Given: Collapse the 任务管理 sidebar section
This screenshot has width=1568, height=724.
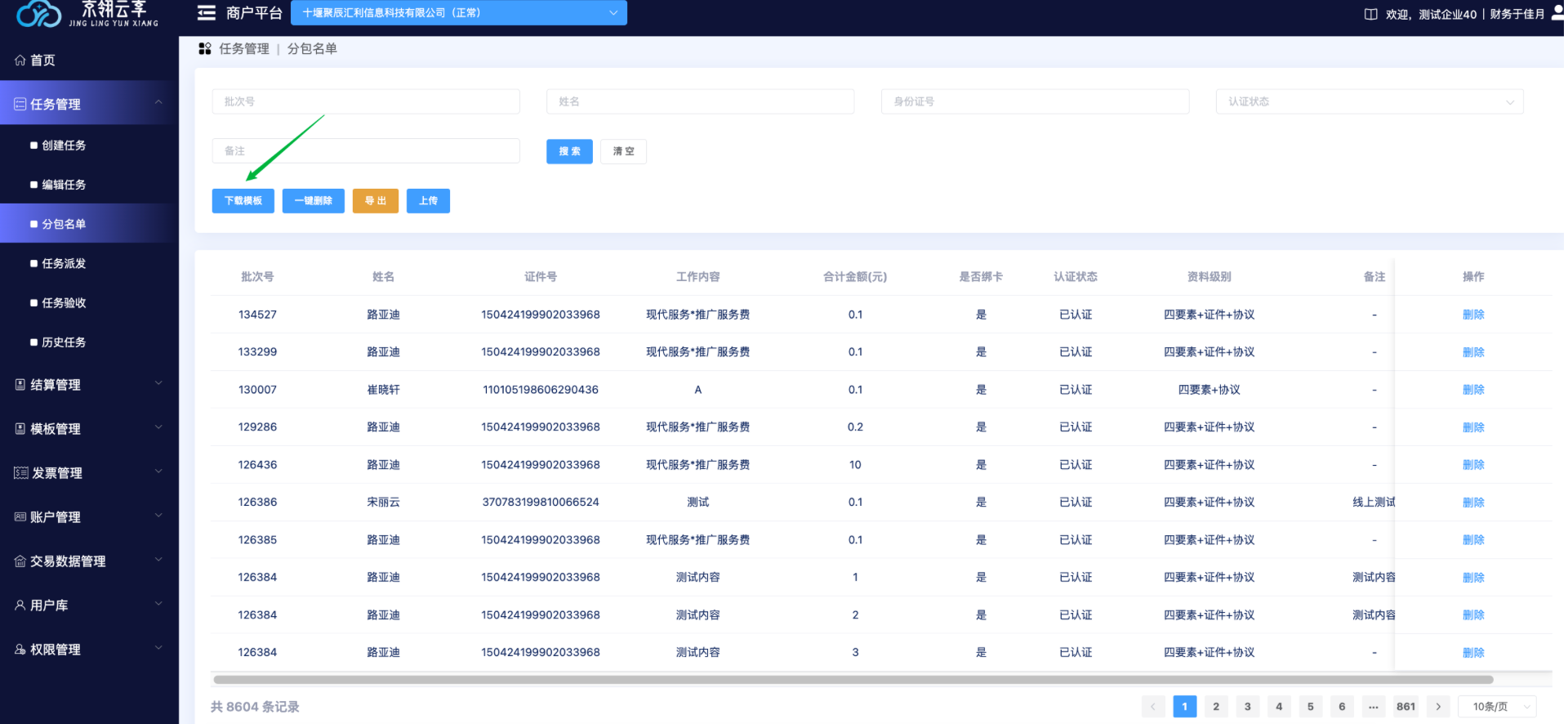Looking at the screenshot, I should pos(88,104).
